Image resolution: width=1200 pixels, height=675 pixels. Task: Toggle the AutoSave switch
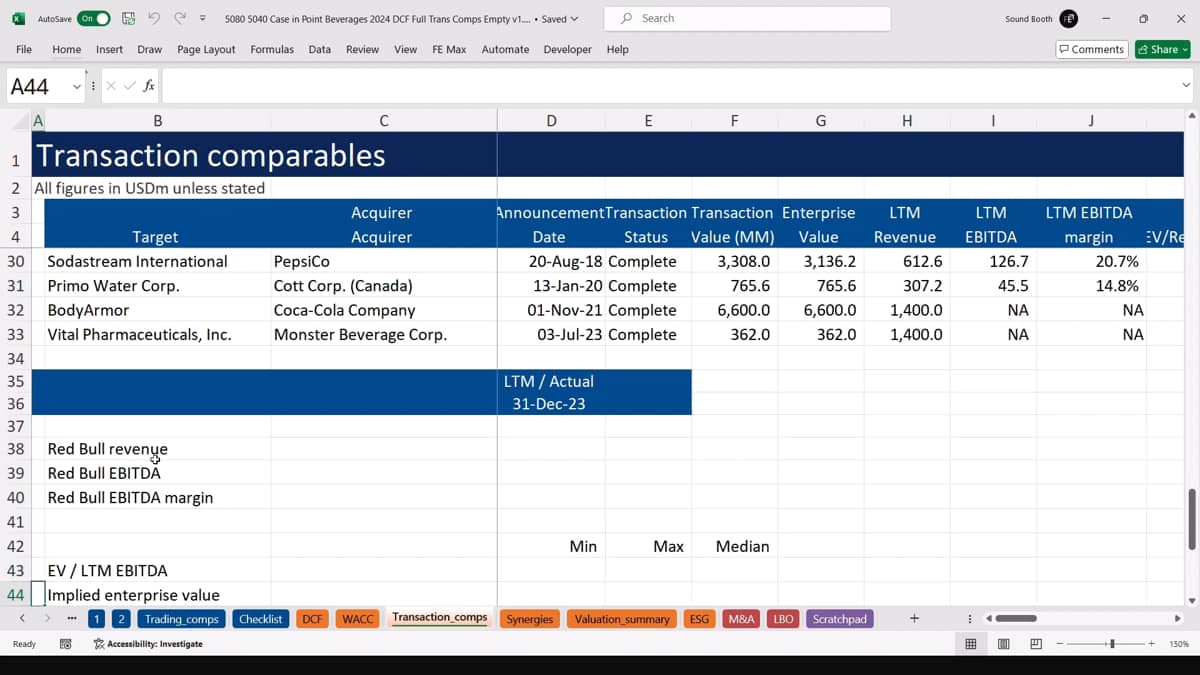(93, 19)
